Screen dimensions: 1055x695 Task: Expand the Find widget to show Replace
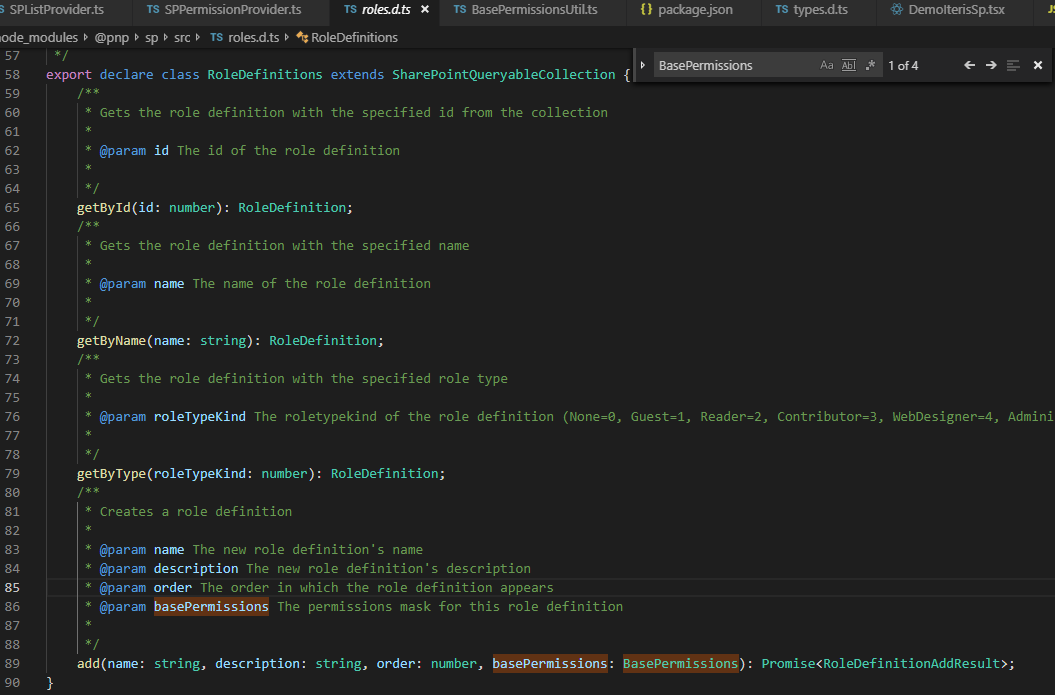click(x=642, y=65)
